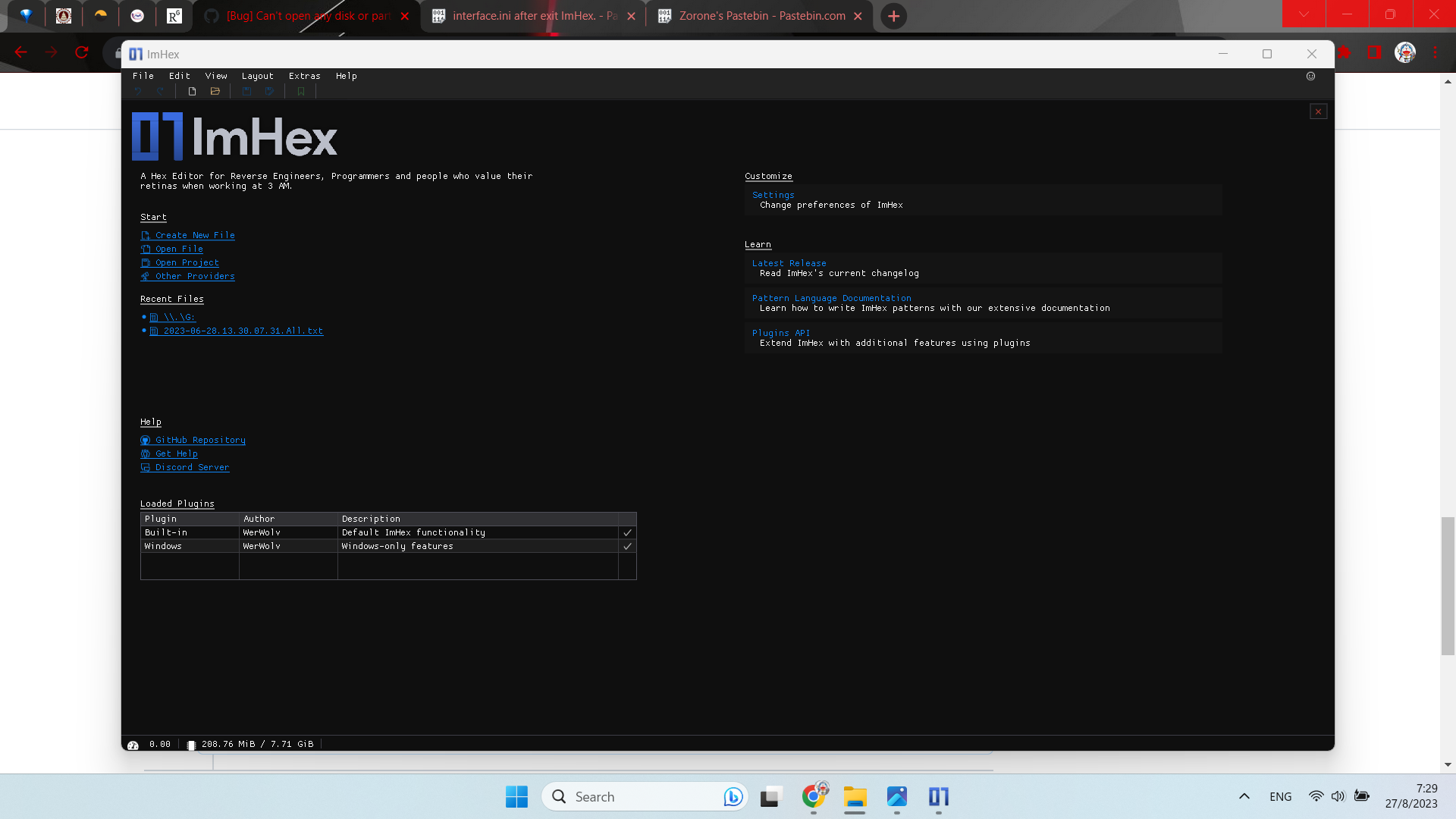Viewport: 1456px width, 819px height.
Task: Disable the Windows plugin checkmark
Action: (627, 546)
